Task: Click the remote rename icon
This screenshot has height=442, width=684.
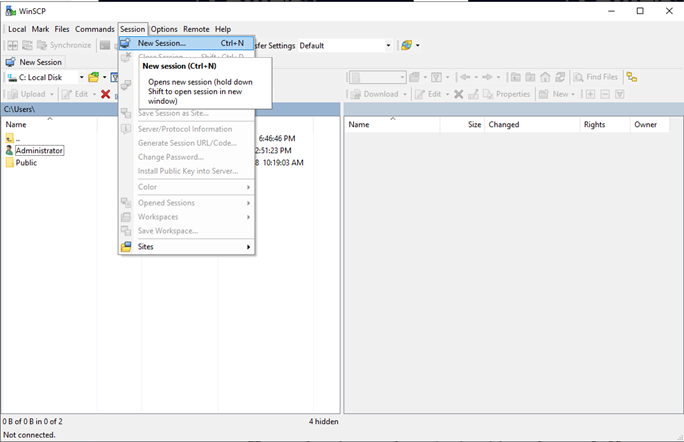Action: [473, 94]
